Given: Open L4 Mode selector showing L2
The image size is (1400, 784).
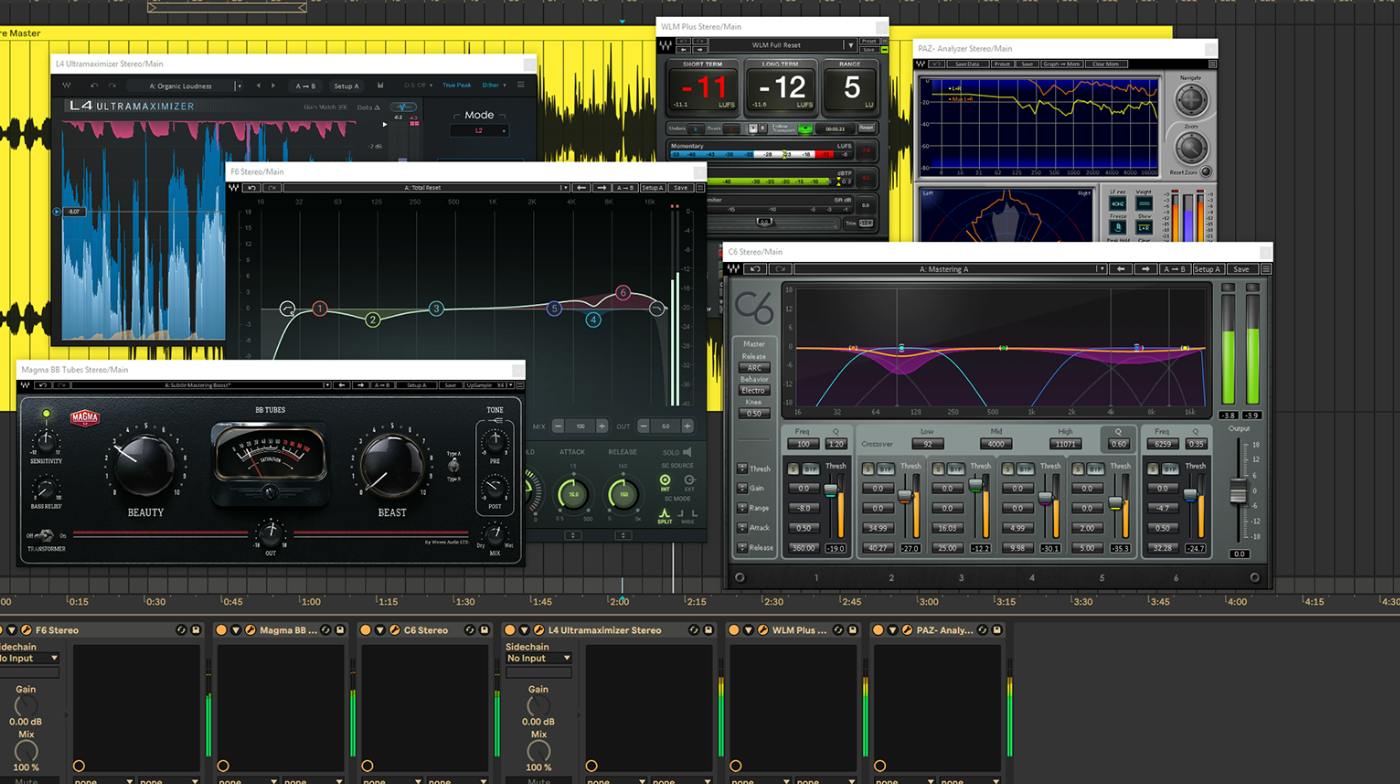Looking at the screenshot, I should [479, 131].
